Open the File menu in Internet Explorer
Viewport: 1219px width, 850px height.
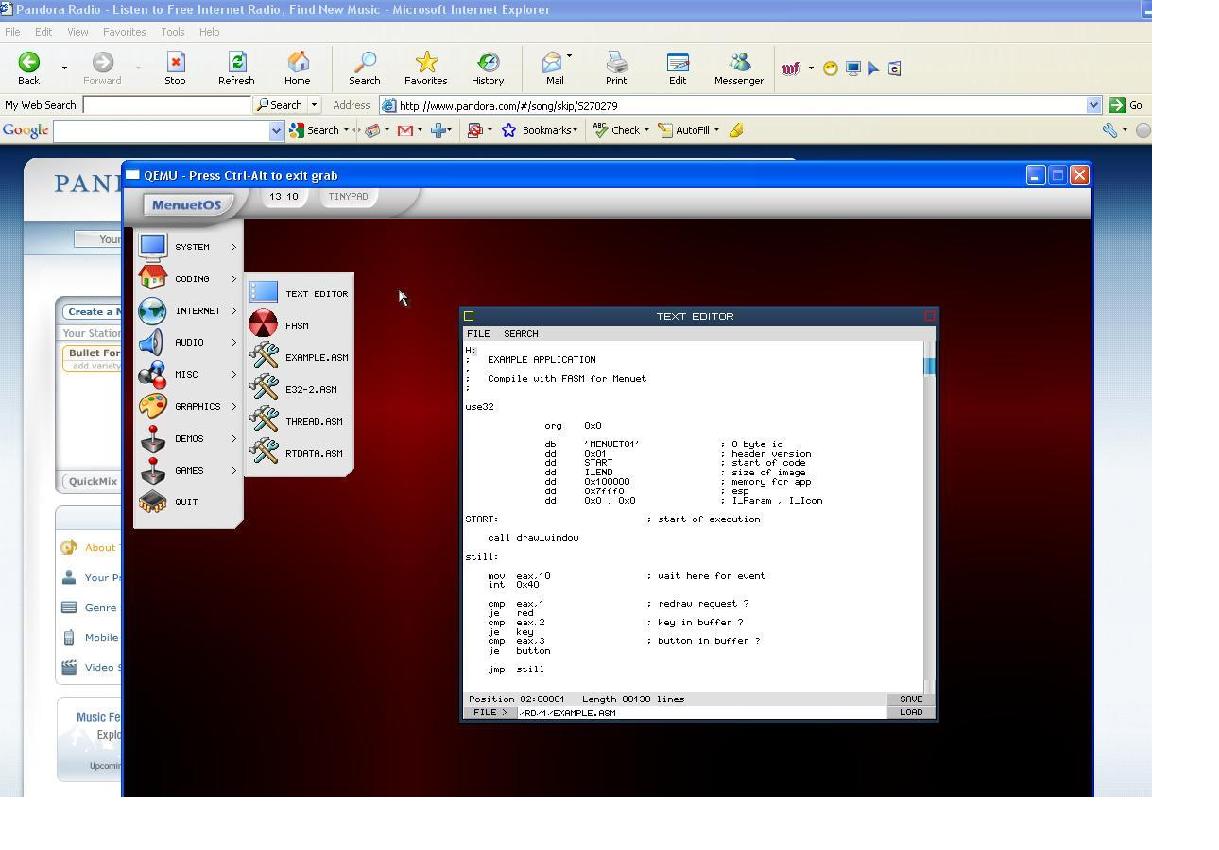pyautogui.click(x=13, y=32)
